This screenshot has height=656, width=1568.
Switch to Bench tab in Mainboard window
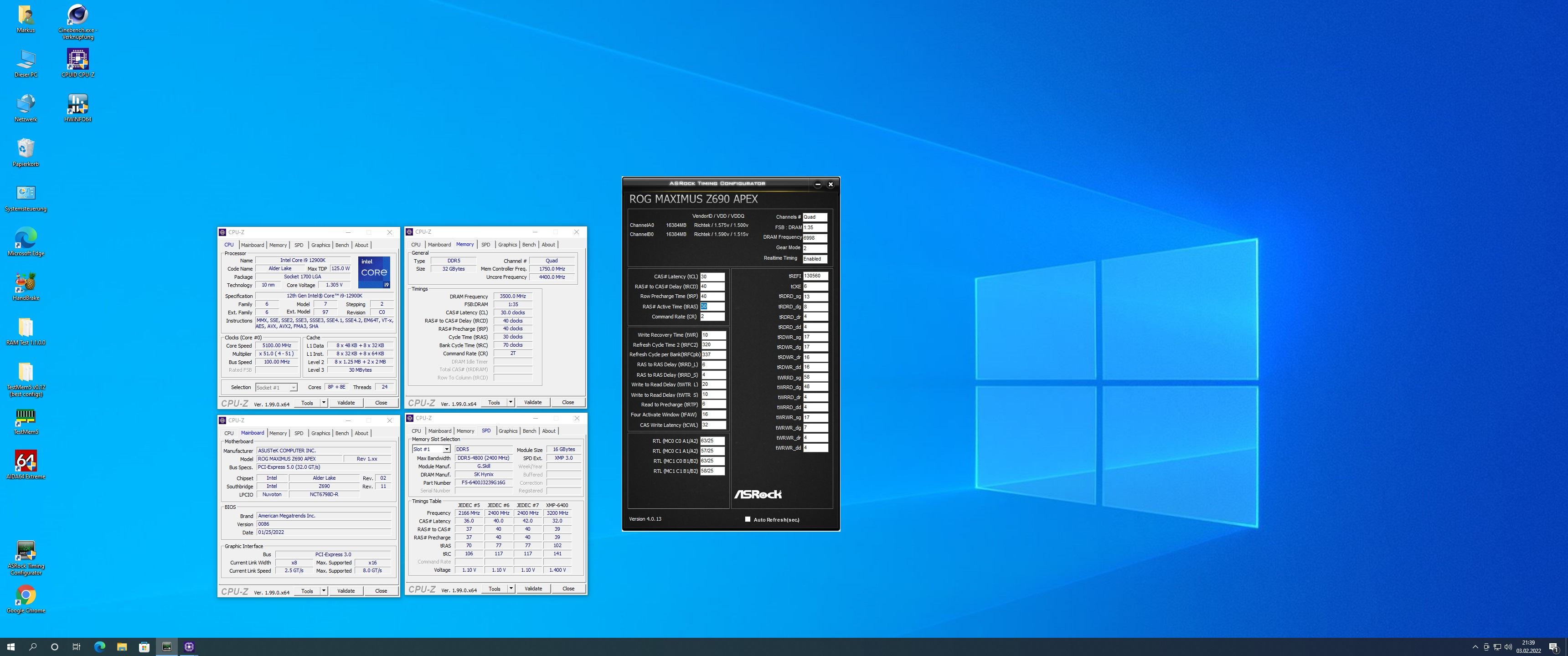(342, 433)
